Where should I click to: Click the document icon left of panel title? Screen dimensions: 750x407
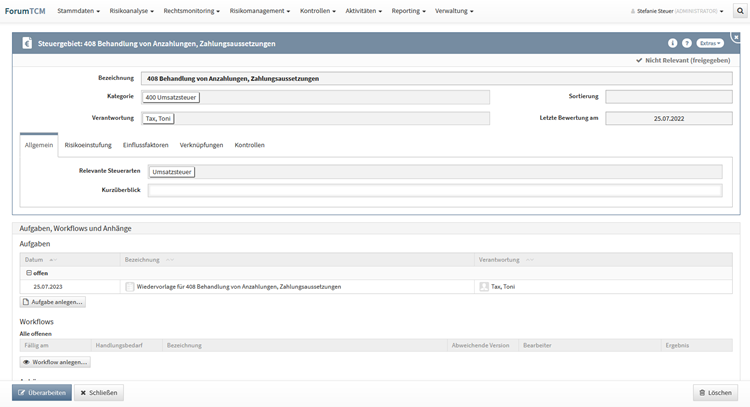(x=26, y=44)
